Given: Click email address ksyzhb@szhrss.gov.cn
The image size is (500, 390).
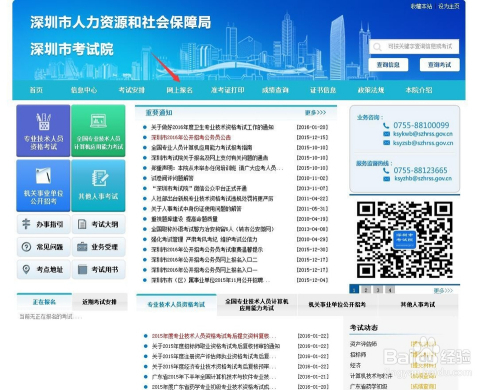Looking at the screenshot, I should pos(423,179).
